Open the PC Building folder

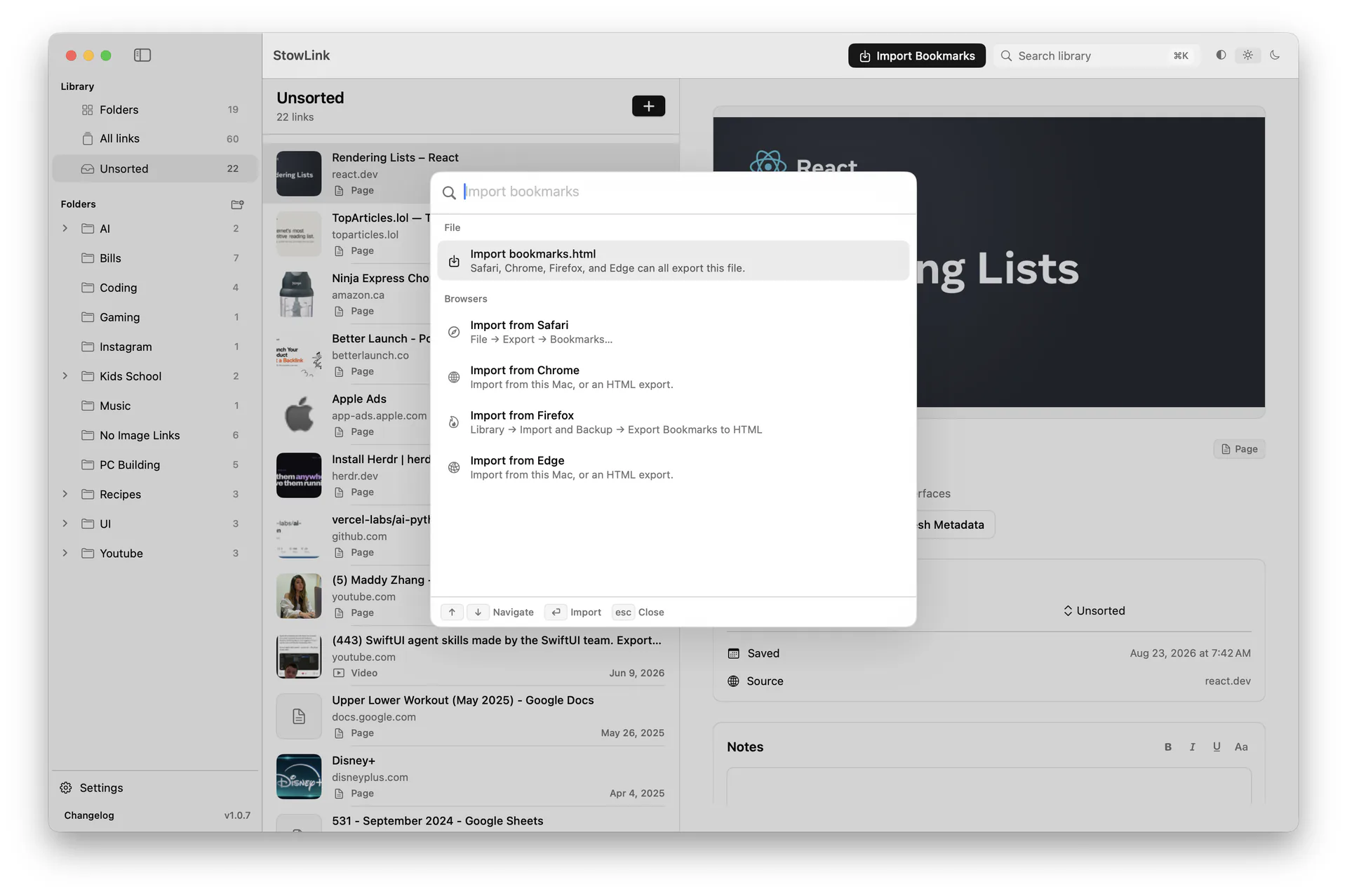point(155,464)
